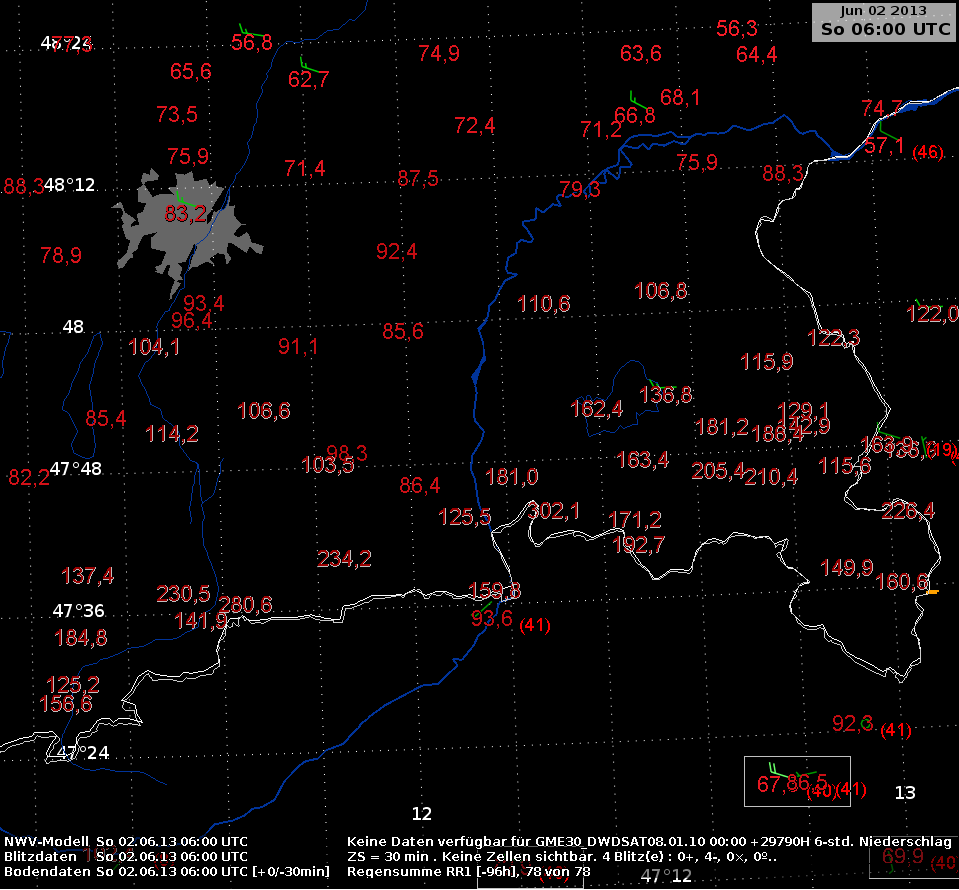This screenshot has width=959, height=890.
Task: Select the green wind barb above 57,1
Action: pos(886,131)
